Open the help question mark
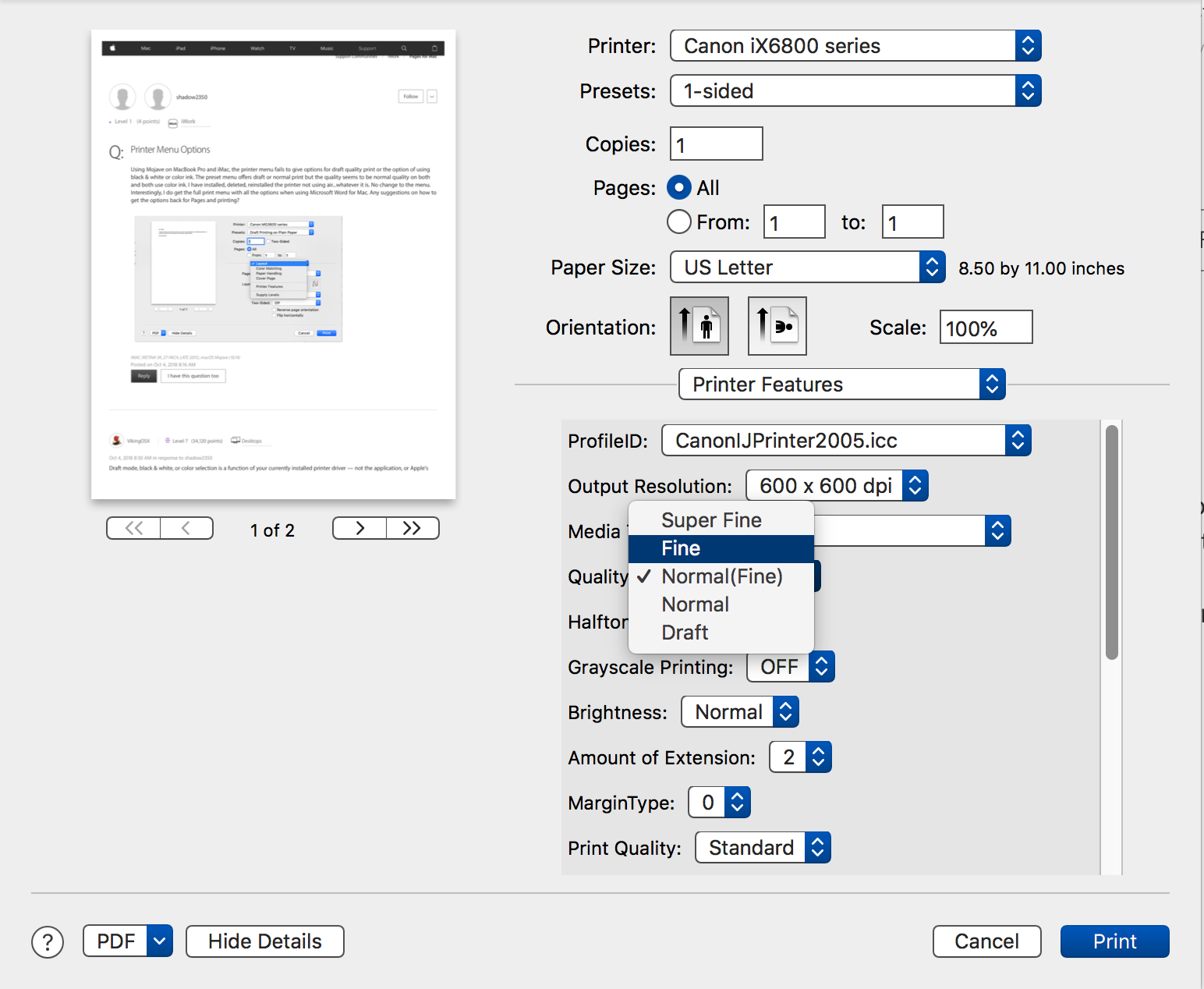1204x989 pixels. 47,941
